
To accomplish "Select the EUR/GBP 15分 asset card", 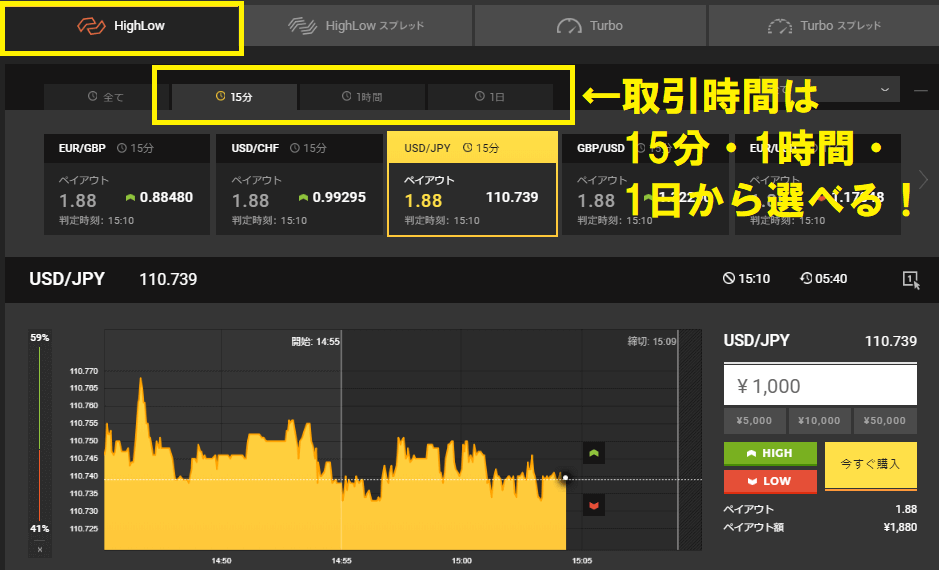I will coord(127,185).
